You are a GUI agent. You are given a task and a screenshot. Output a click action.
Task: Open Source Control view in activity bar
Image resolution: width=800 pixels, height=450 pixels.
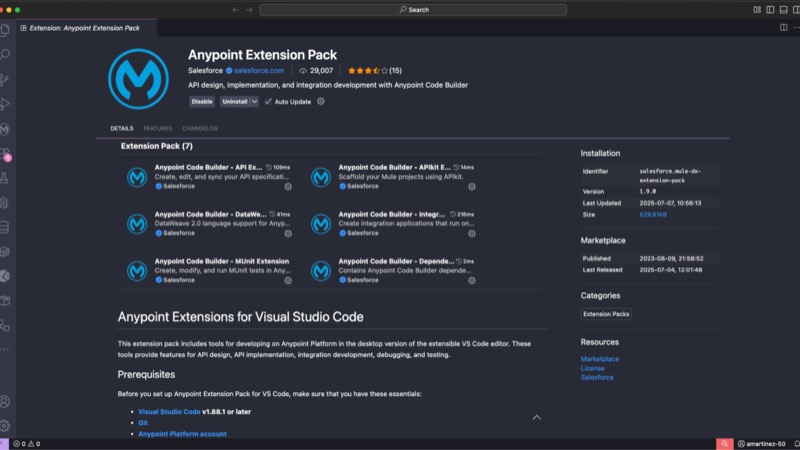(x=5, y=79)
